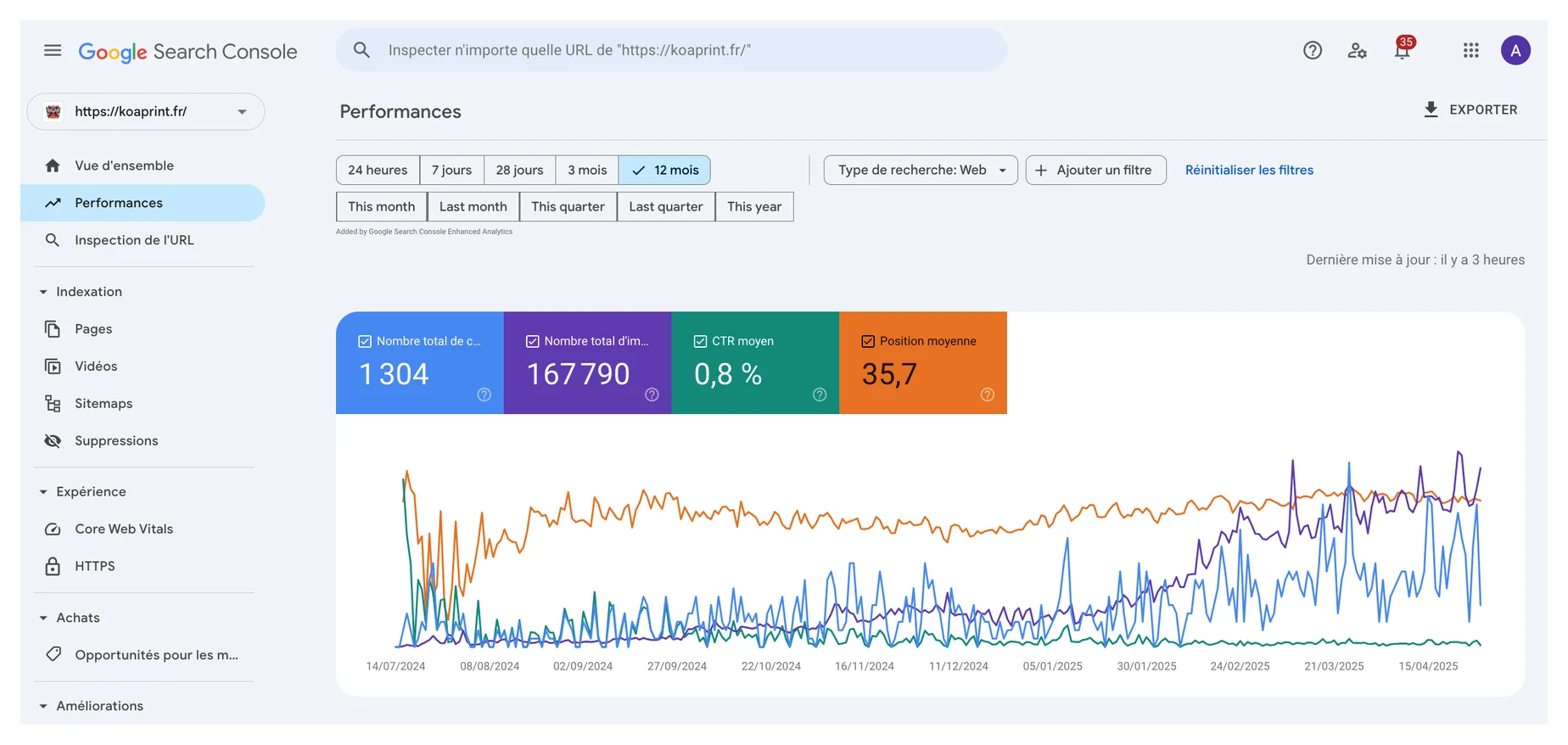This screenshot has height=745, width=1568.
Task: Click the 14/07/2024 label on chart axis
Action: click(395, 666)
